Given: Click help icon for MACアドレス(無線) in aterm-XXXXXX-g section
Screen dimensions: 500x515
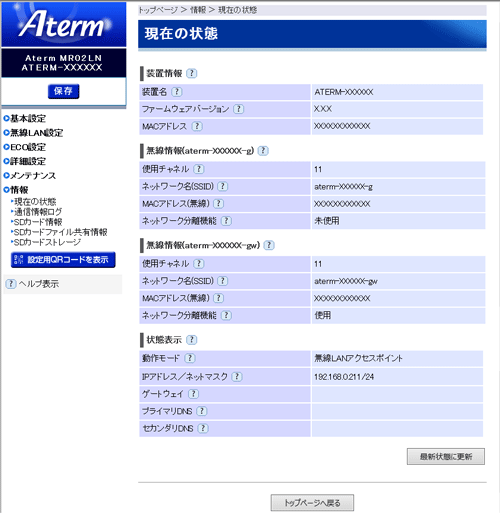Looking at the screenshot, I should [218, 204].
